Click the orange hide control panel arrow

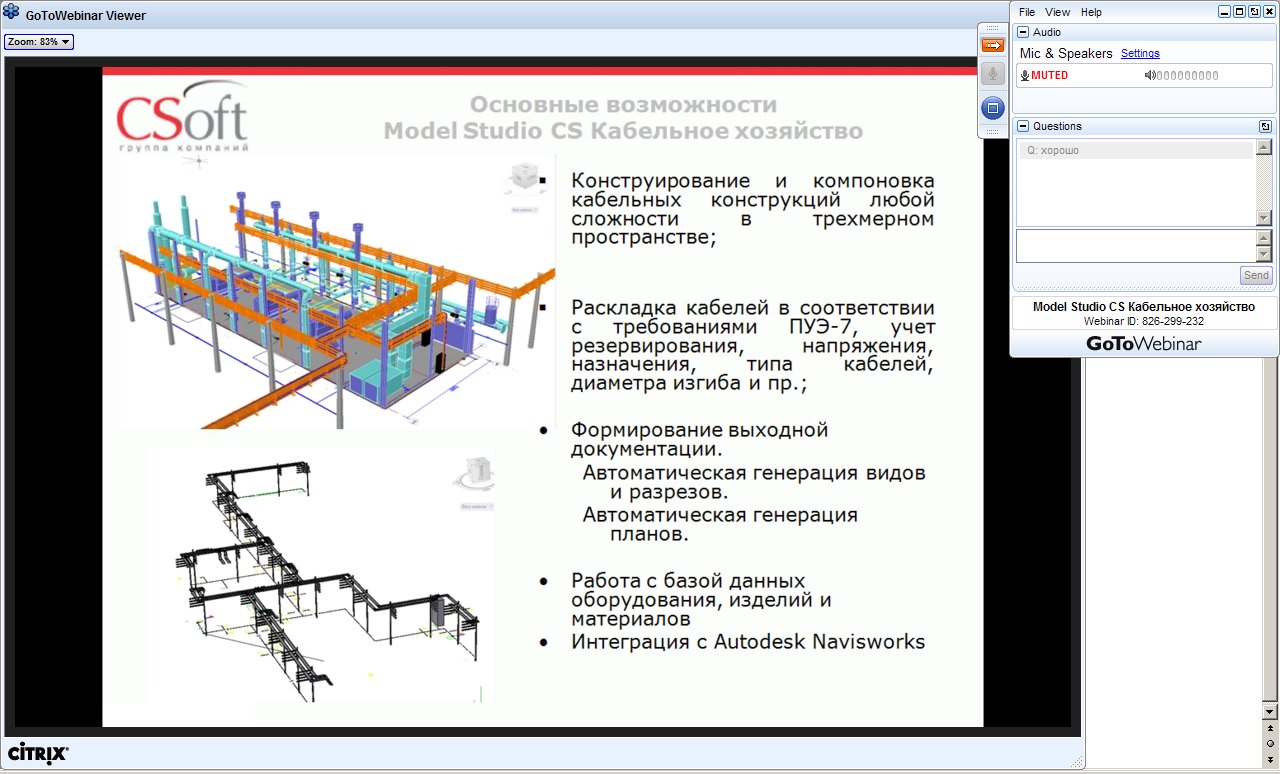click(992, 45)
